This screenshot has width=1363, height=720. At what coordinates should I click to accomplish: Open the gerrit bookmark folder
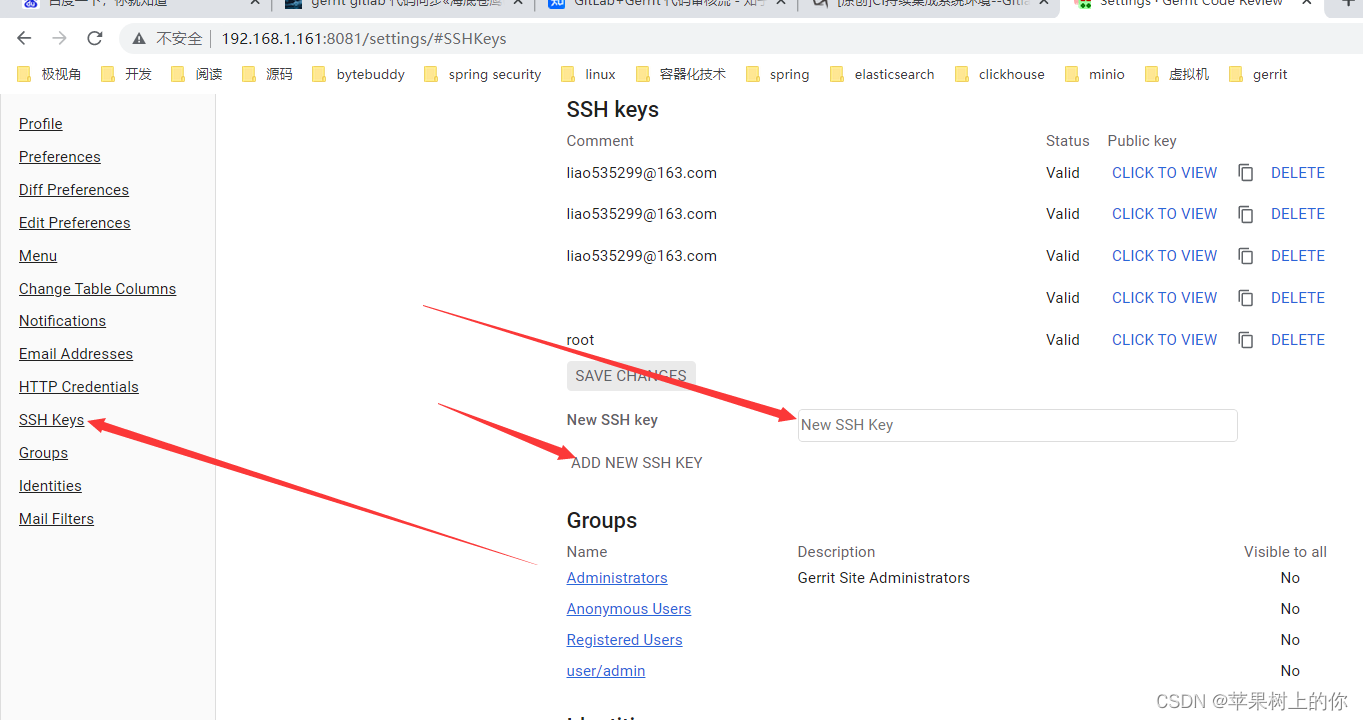point(1258,74)
